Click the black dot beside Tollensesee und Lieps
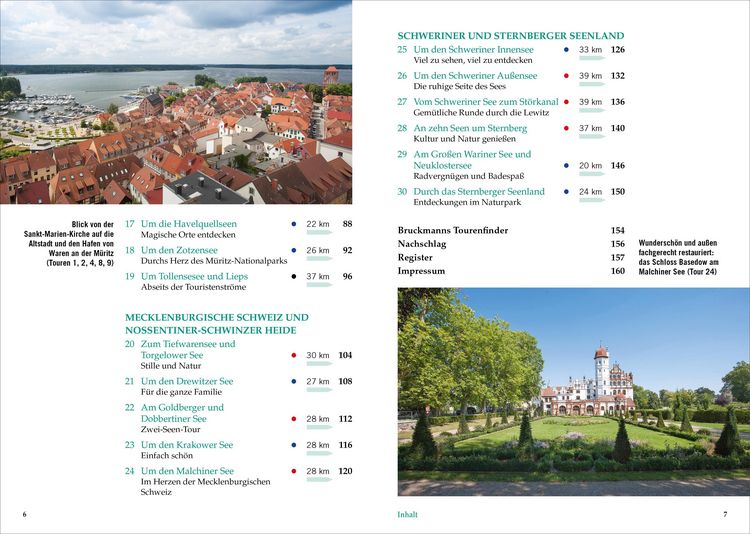750x534 pixels. pos(294,276)
